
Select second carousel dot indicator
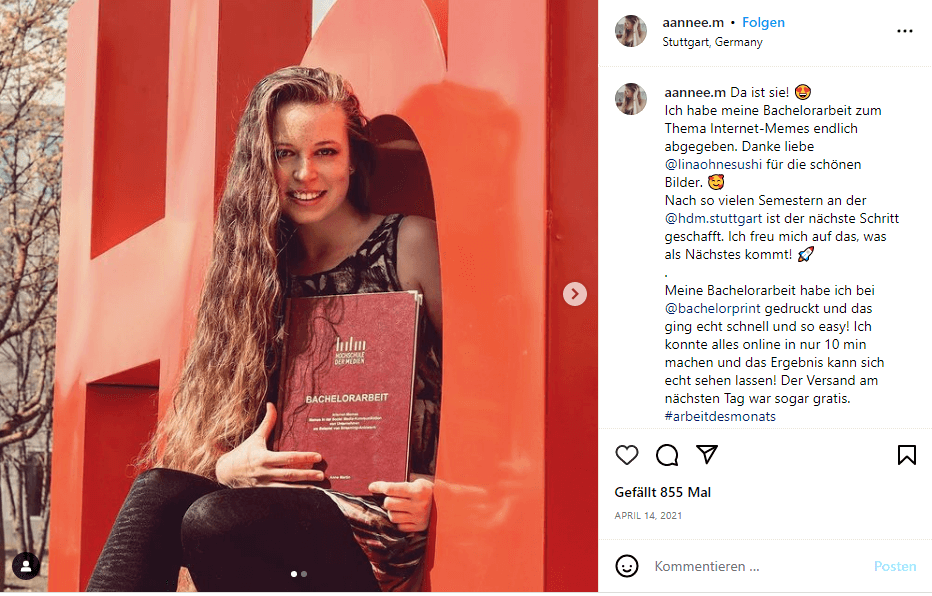(x=304, y=574)
